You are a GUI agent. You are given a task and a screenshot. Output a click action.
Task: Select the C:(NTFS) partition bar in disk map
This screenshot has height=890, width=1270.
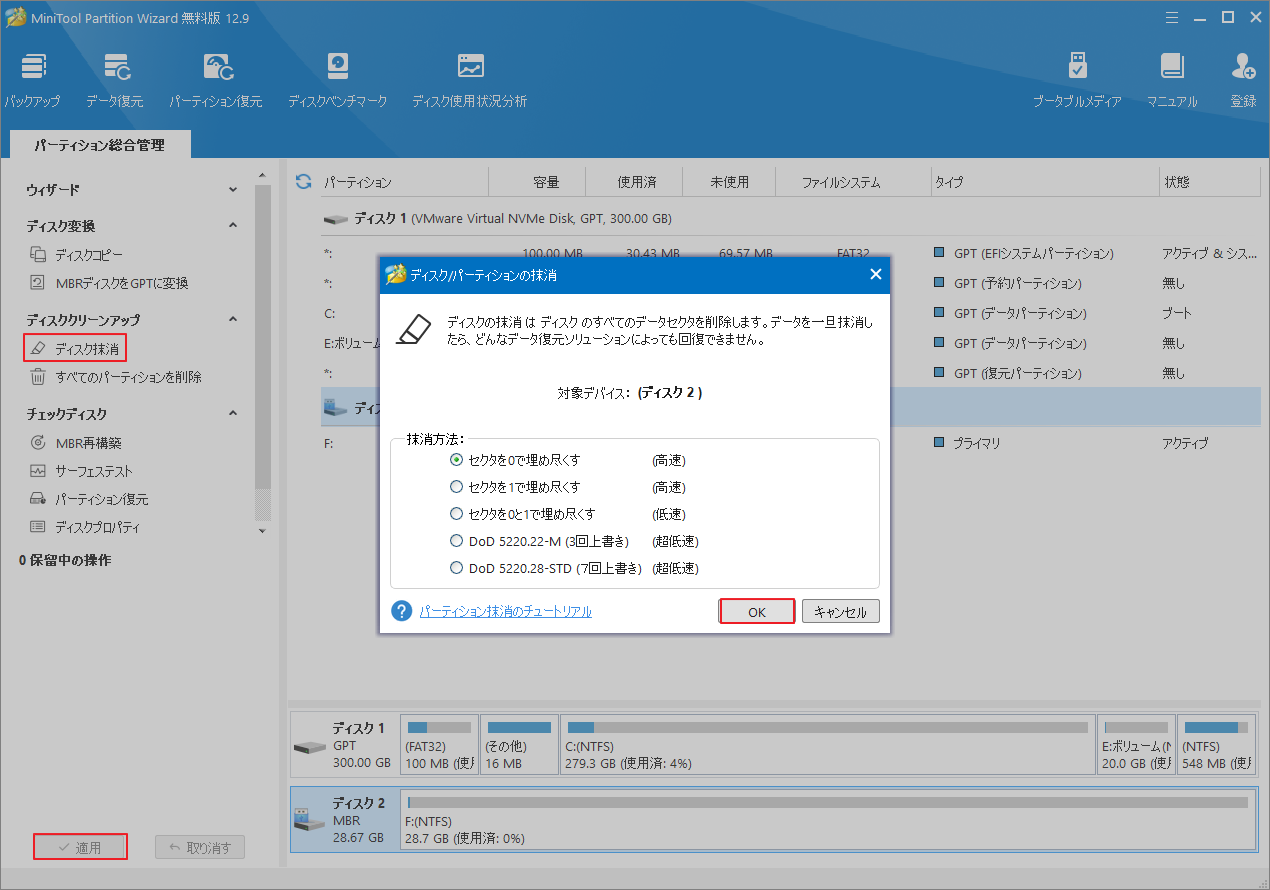pyautogui.click(x=828, y=744)
